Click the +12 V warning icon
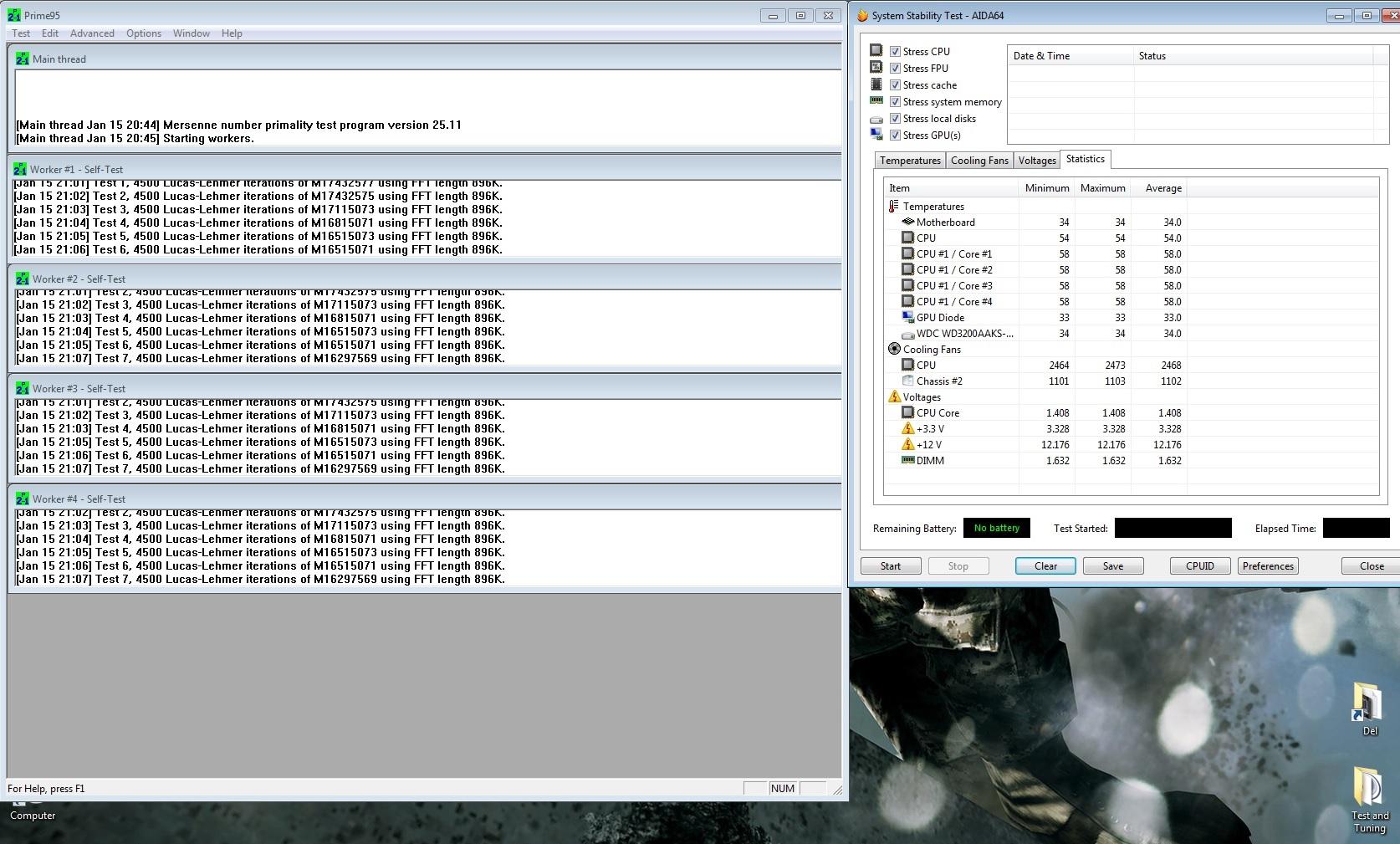 (x=907, y=445)
